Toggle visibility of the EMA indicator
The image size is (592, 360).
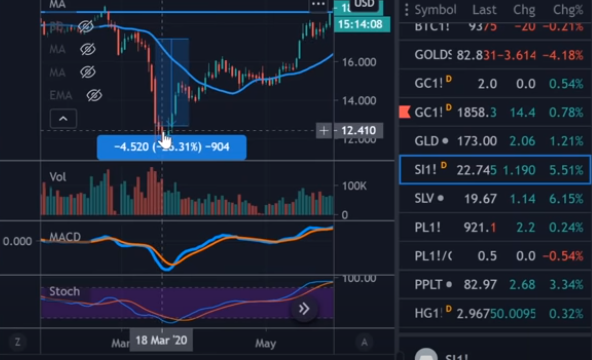pos(94,95)
